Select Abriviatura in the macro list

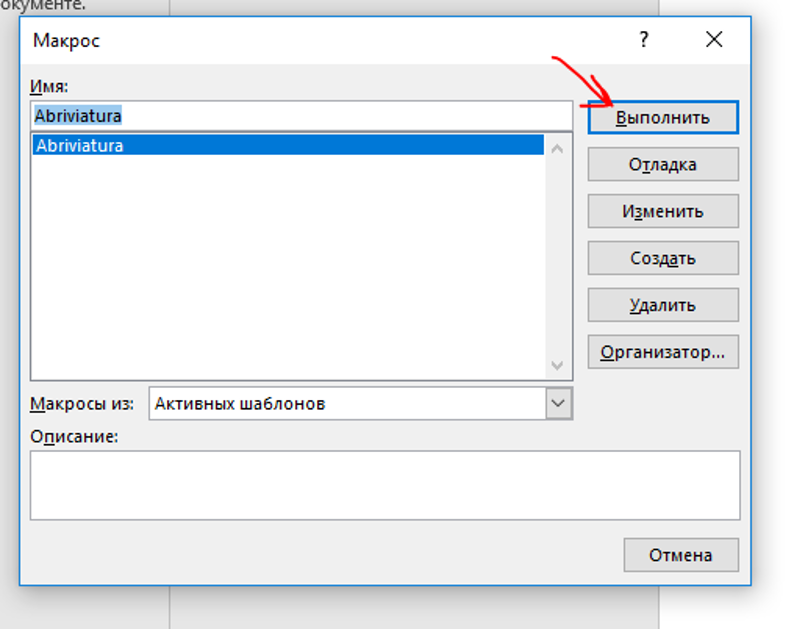tap(288, 146)
